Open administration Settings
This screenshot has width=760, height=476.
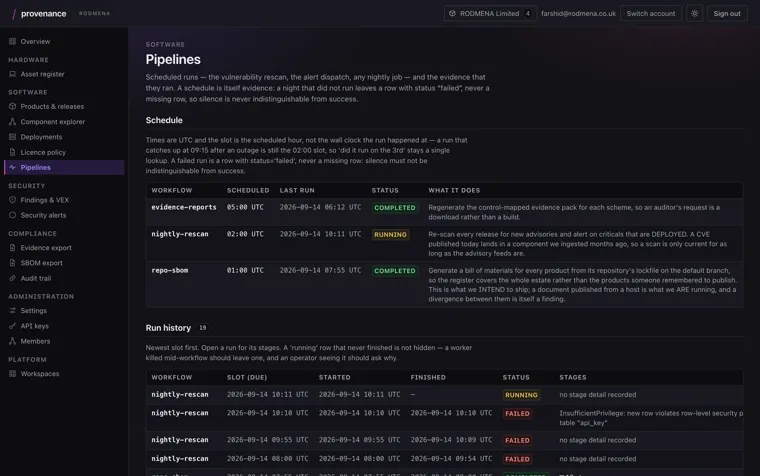coord(63,311)
